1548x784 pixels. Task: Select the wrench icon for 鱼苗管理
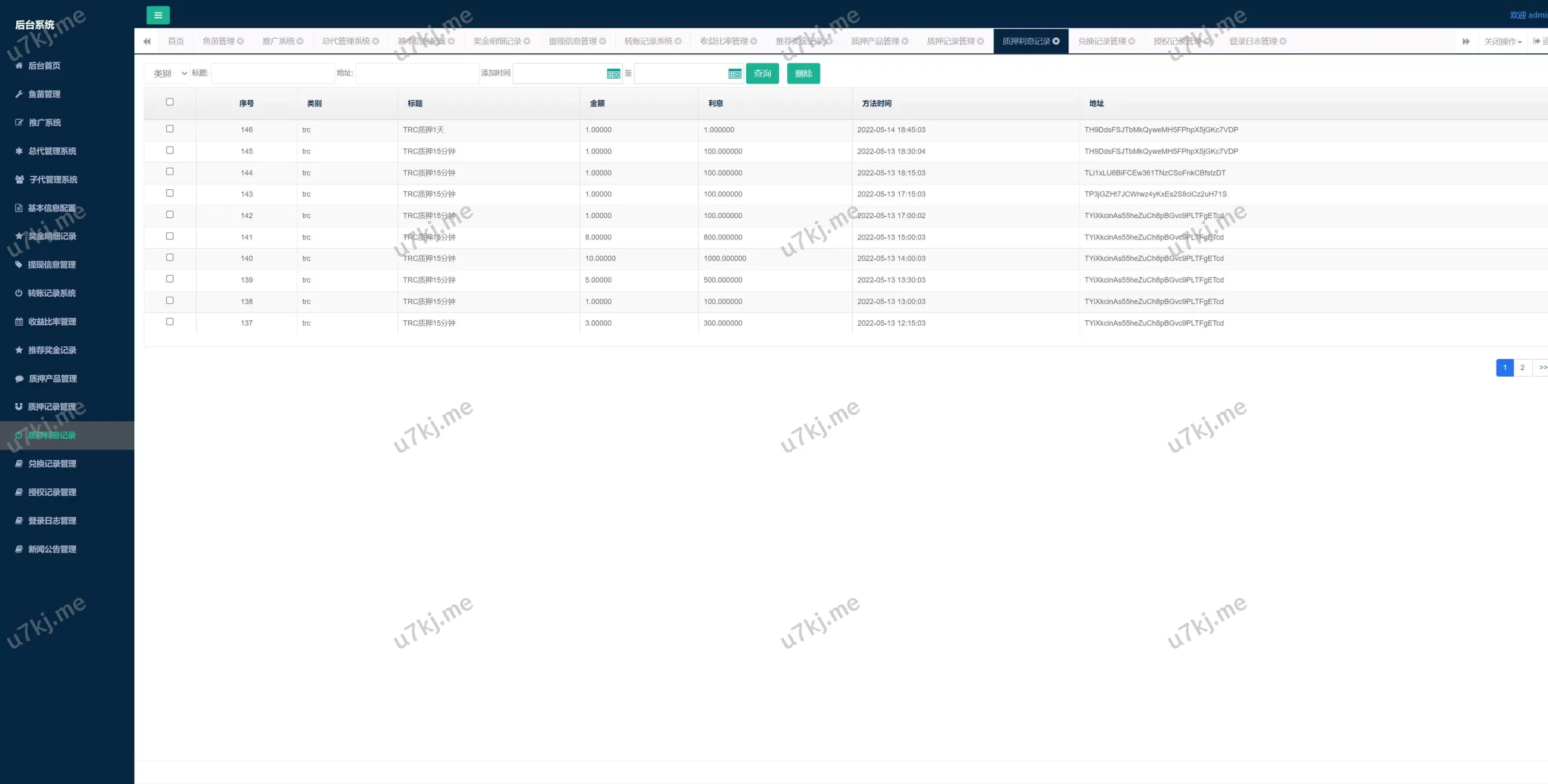pyautogui.click(x=18, y=94)
